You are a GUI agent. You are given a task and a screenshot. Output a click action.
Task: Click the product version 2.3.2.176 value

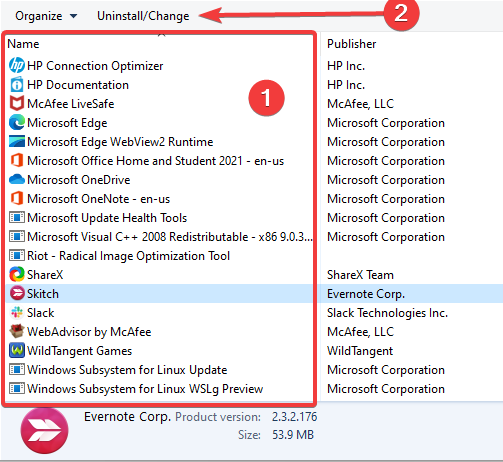[294, 417]
